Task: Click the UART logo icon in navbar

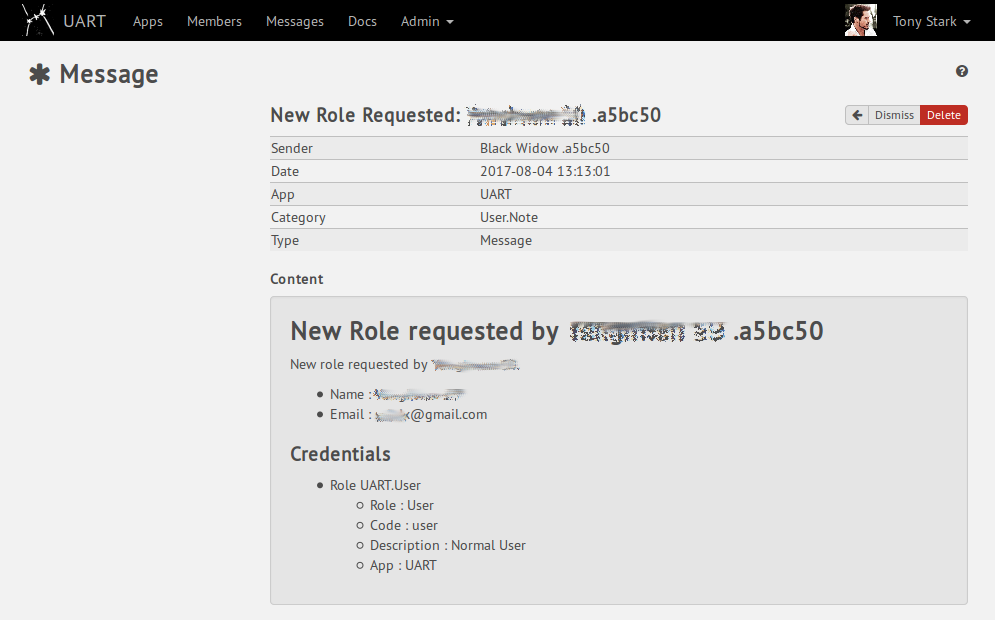Action: pyautogui.click(x=38, y=20)
